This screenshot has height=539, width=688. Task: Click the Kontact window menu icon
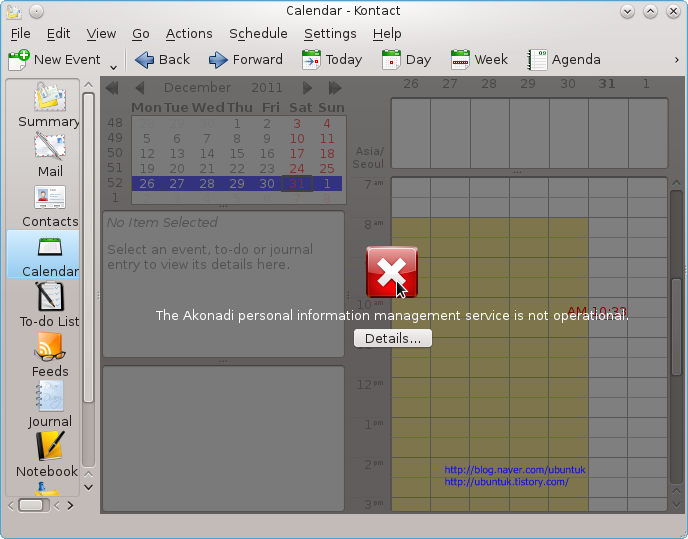(x=14, y=11)
